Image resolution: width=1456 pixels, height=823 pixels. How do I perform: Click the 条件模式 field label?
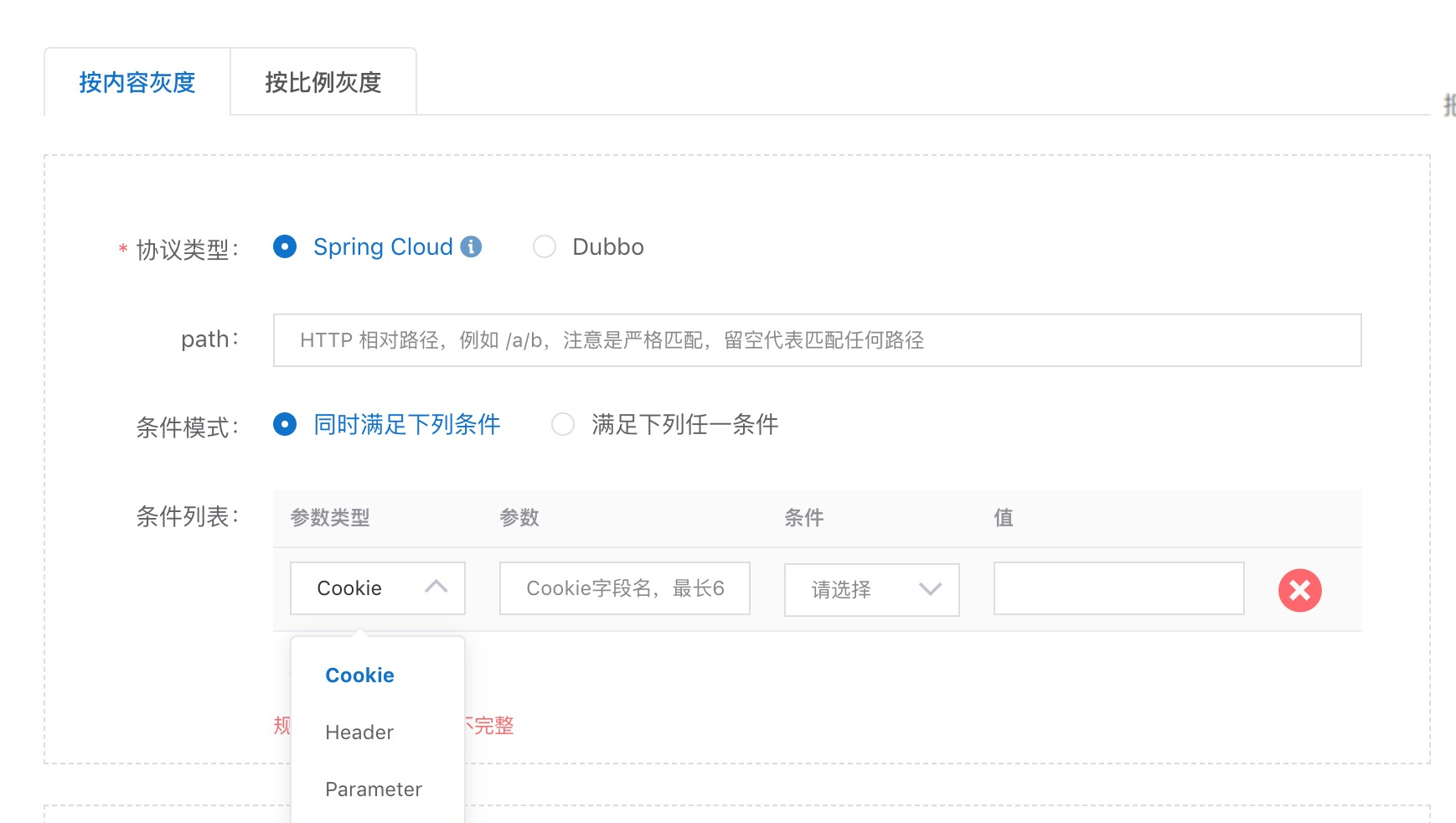coord(187,427)
